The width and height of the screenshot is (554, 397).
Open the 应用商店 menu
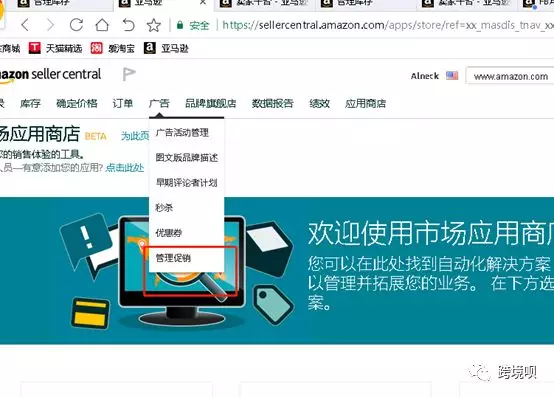point(365,103)
